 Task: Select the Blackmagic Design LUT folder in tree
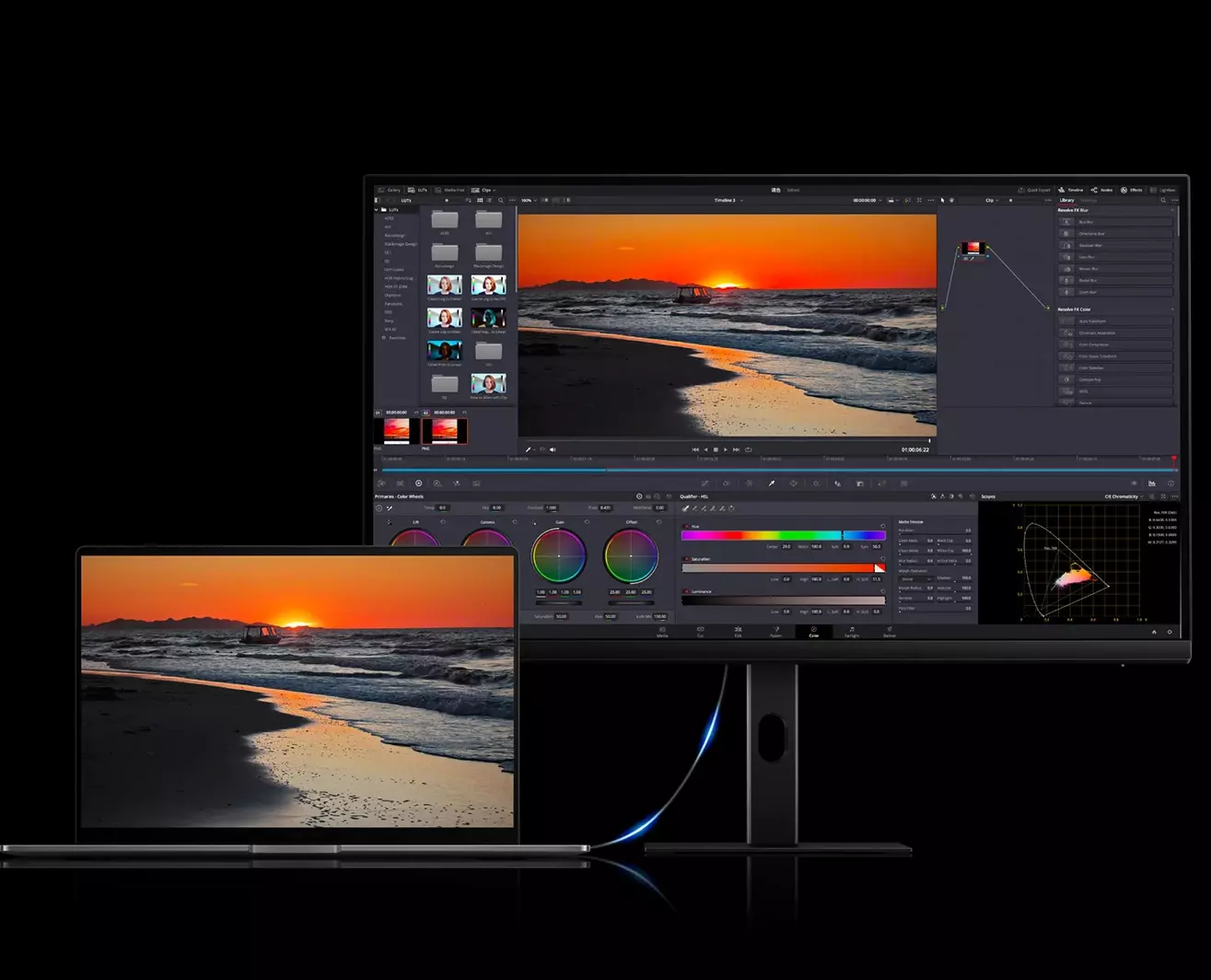click(401, 244)
